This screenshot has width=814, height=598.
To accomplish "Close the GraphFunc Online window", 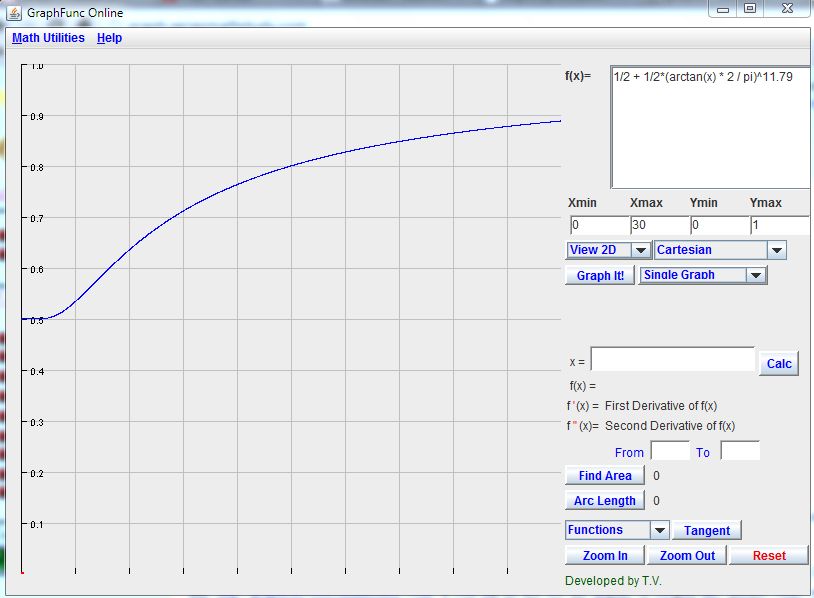I will (787, 9).
